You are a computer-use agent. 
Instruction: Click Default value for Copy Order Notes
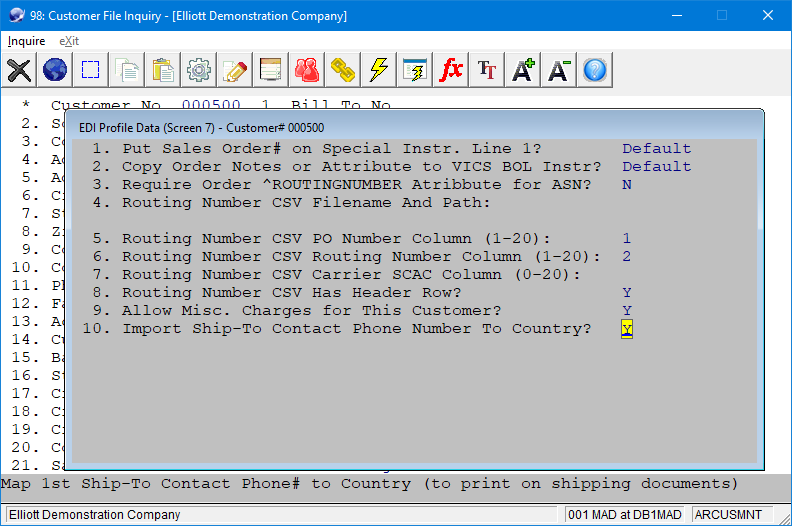[x=657, y=166]
